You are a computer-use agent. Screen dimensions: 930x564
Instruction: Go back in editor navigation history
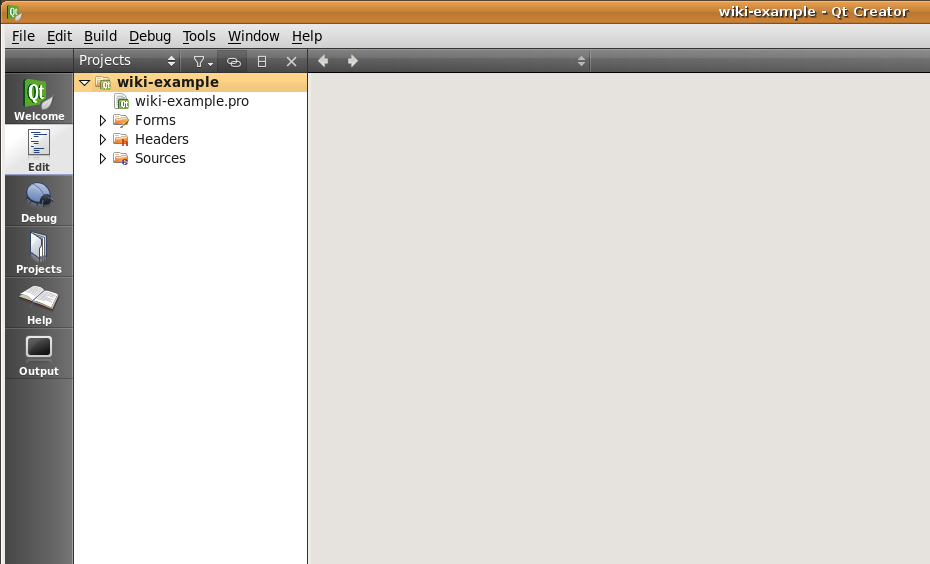click(x=323, y=61)
